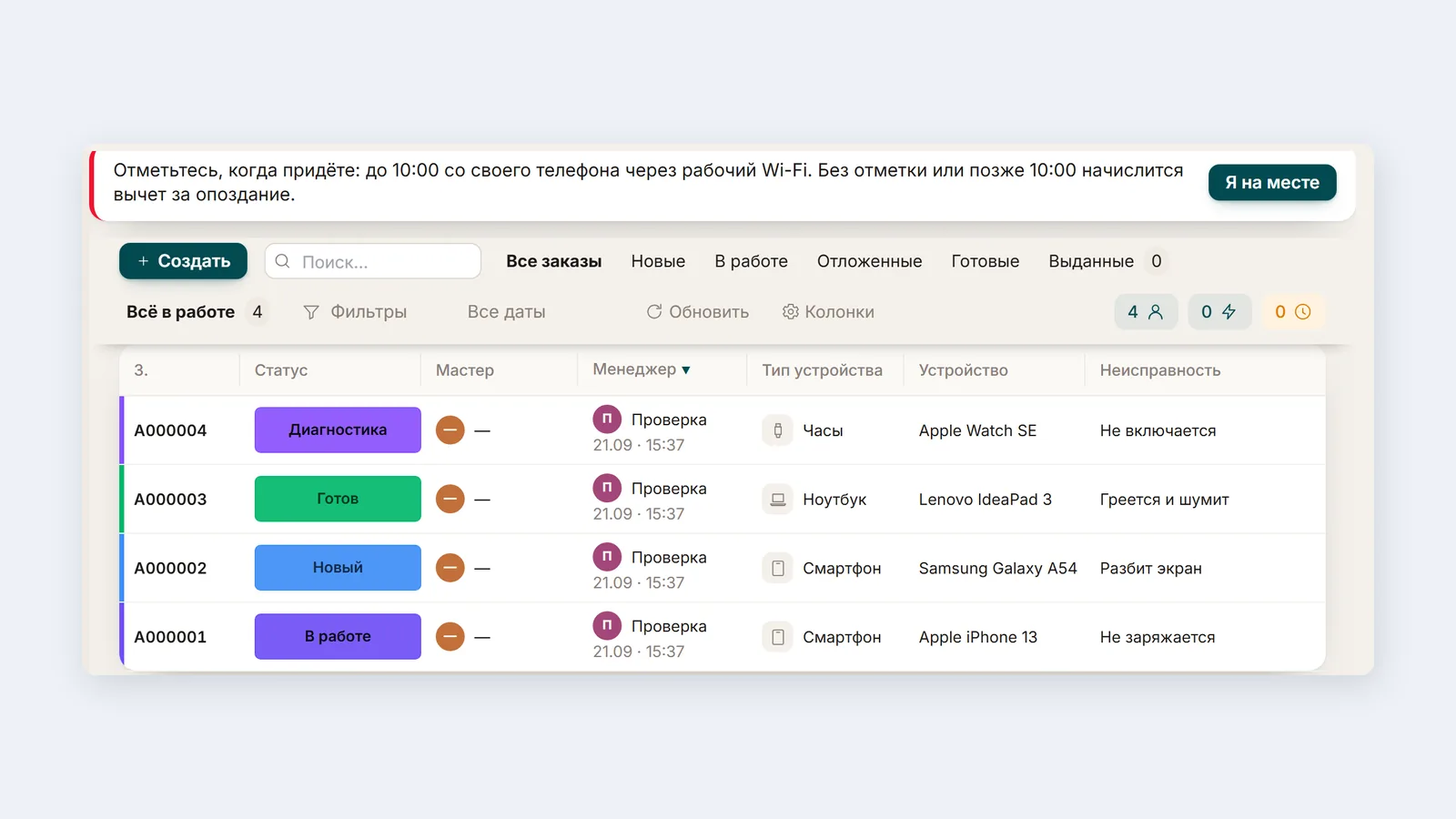This screenshot has height=819, width=1456.
Task: Open status dropdown Диагностика
Action: pos(338,430)
